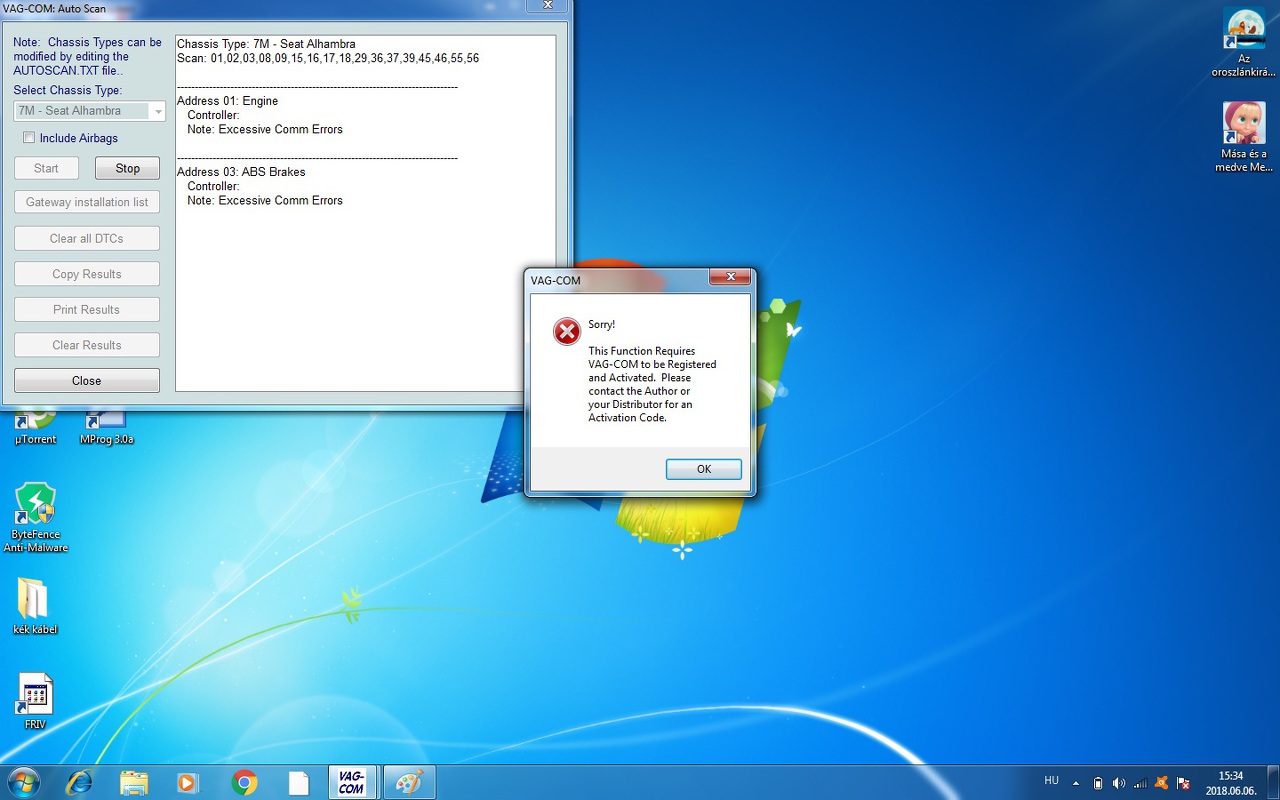Click the Start button in Auto Scan

click(46, 168)
